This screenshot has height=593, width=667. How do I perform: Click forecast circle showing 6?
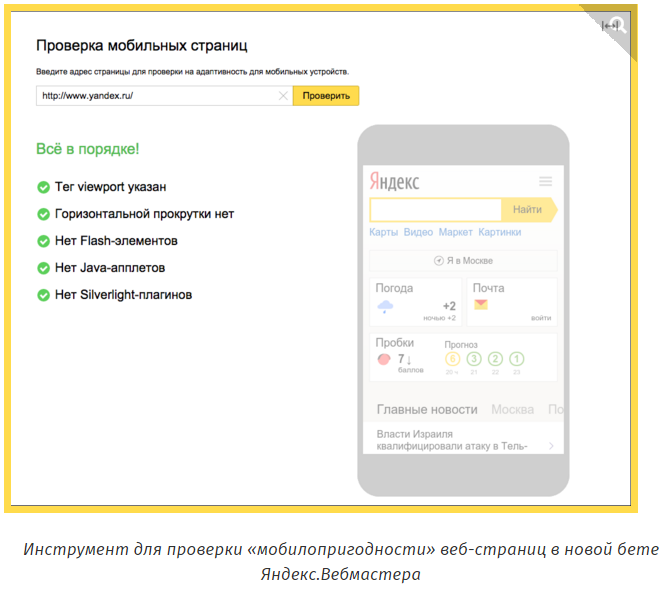coord(452,359)
